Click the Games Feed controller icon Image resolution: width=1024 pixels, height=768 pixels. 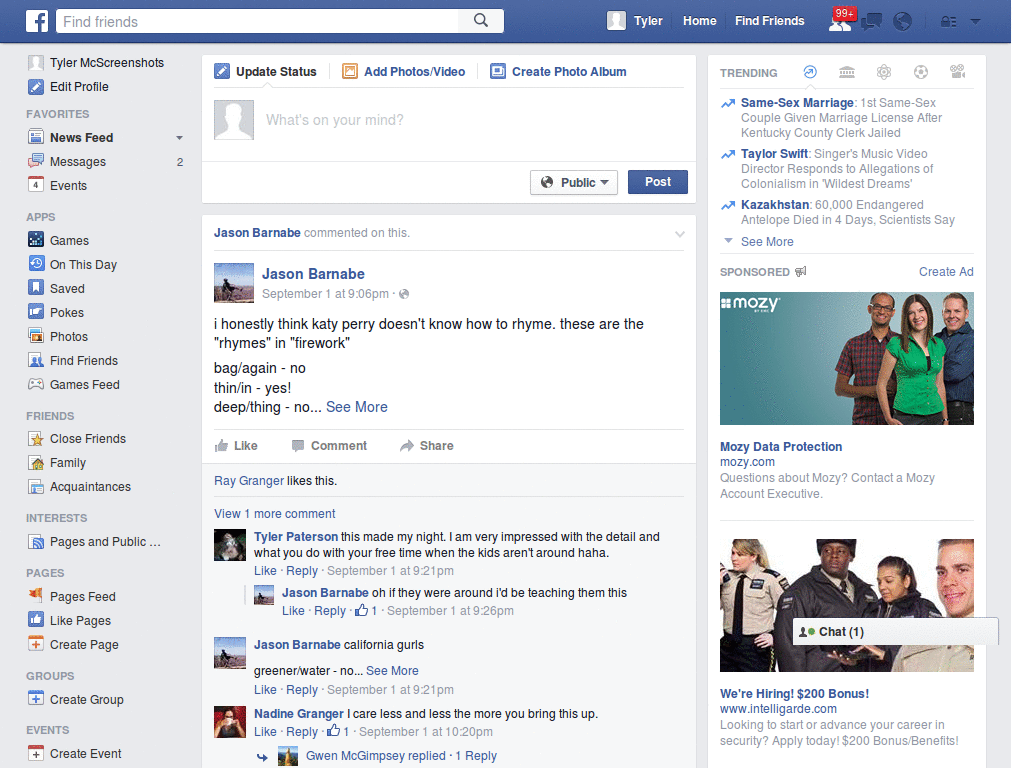click(36, 384)
